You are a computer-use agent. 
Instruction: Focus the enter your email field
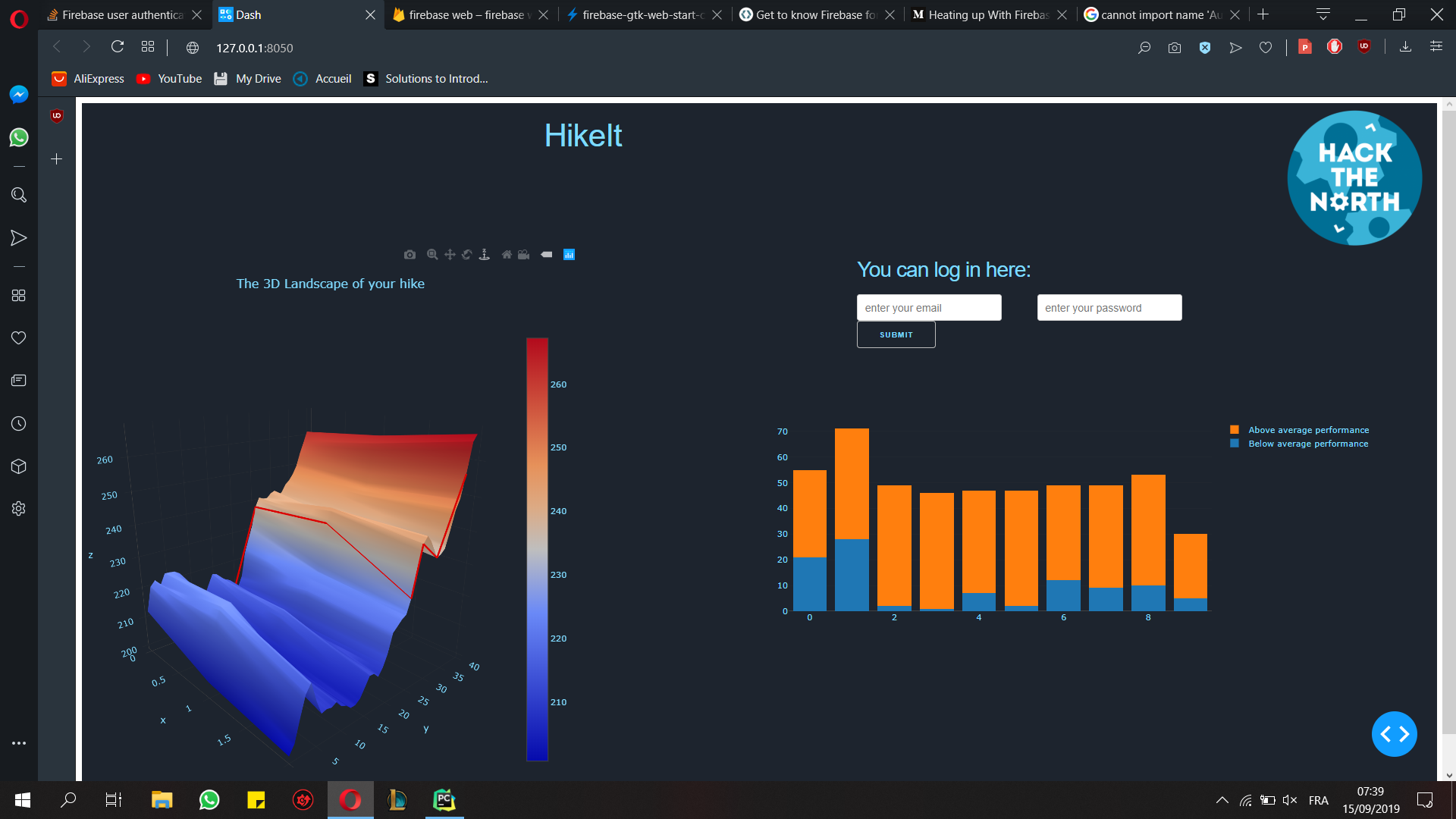[x=929, y=308]
